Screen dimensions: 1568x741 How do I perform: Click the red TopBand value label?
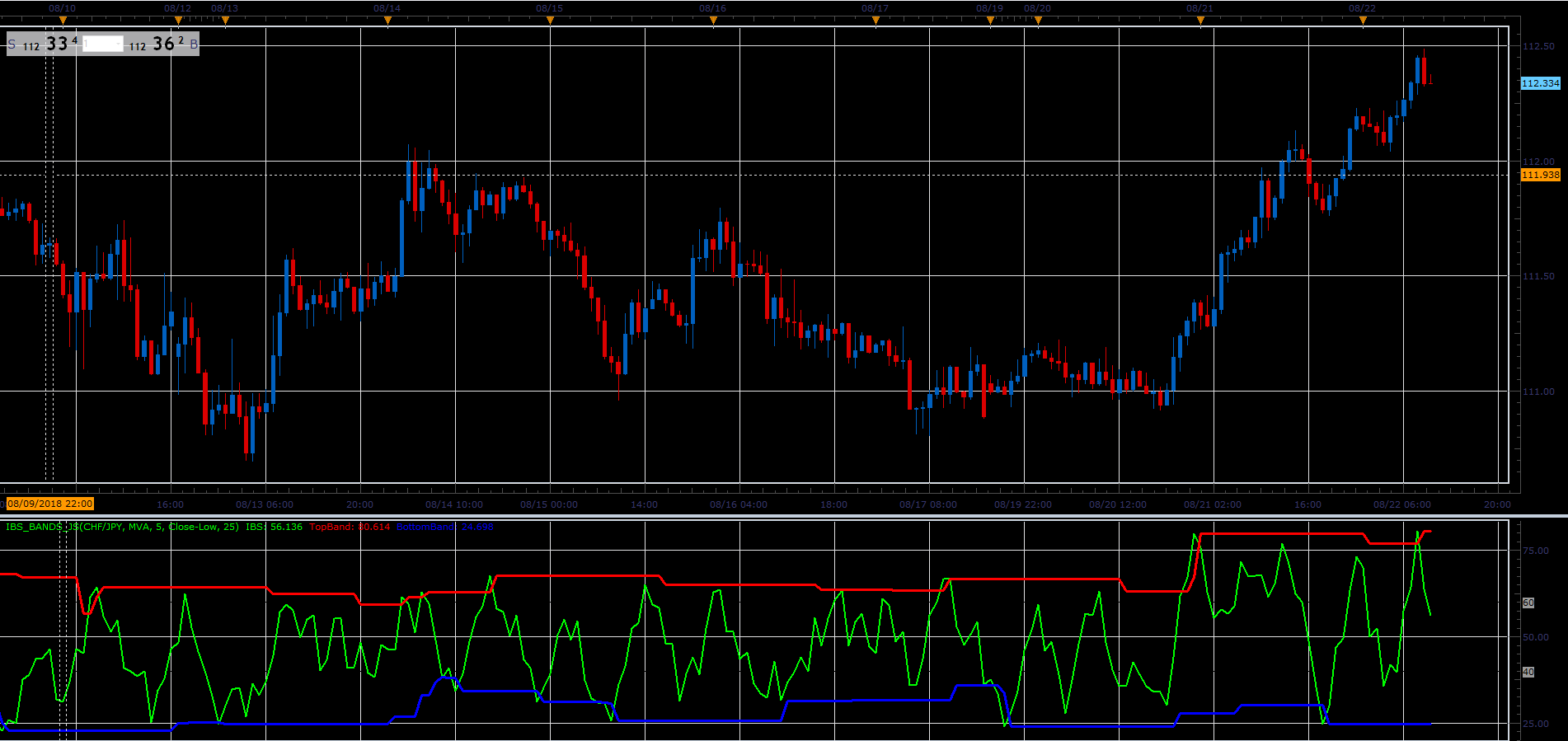pyautogui.click(x=350, y=527)
